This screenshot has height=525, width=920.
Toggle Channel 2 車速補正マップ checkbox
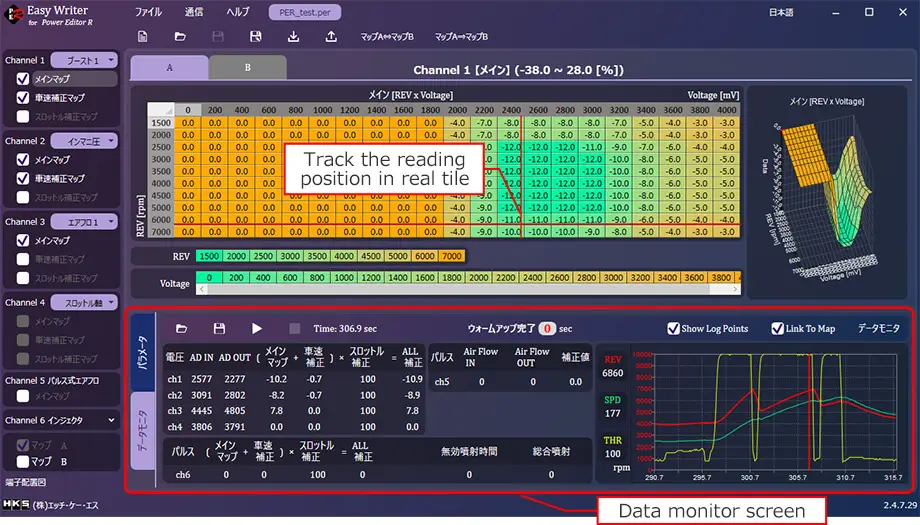23,178
